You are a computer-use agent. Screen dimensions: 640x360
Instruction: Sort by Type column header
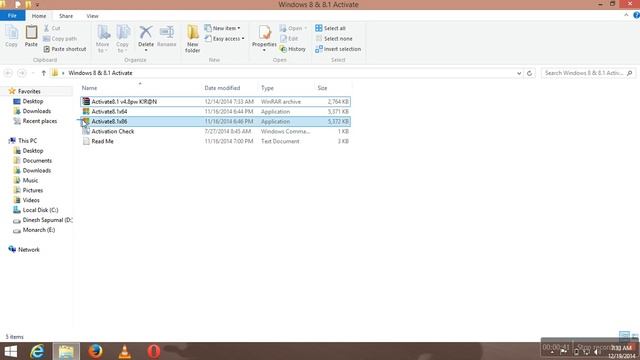point(287,88)
